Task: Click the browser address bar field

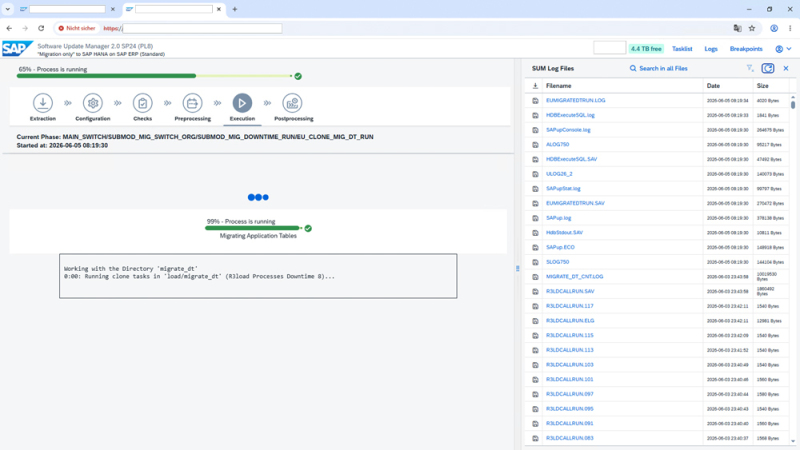Action: (202, 28)
